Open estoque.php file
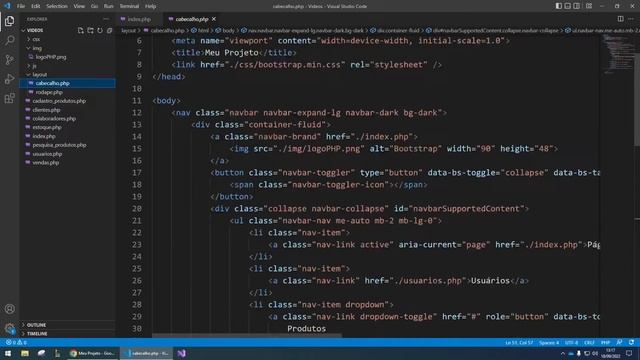This screenshot has width=640, height=360. (x=47, y=127)
